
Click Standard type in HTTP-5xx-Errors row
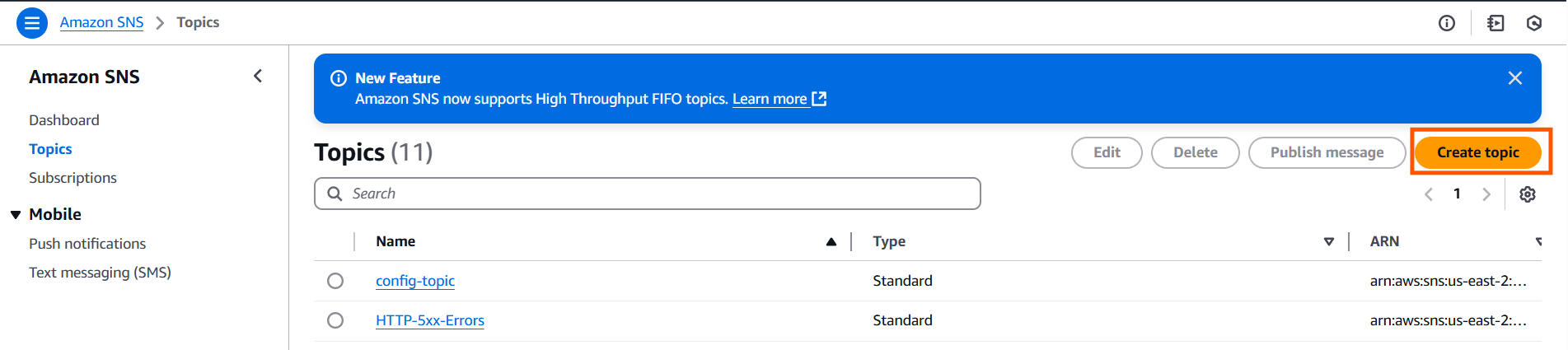[903, 320]
